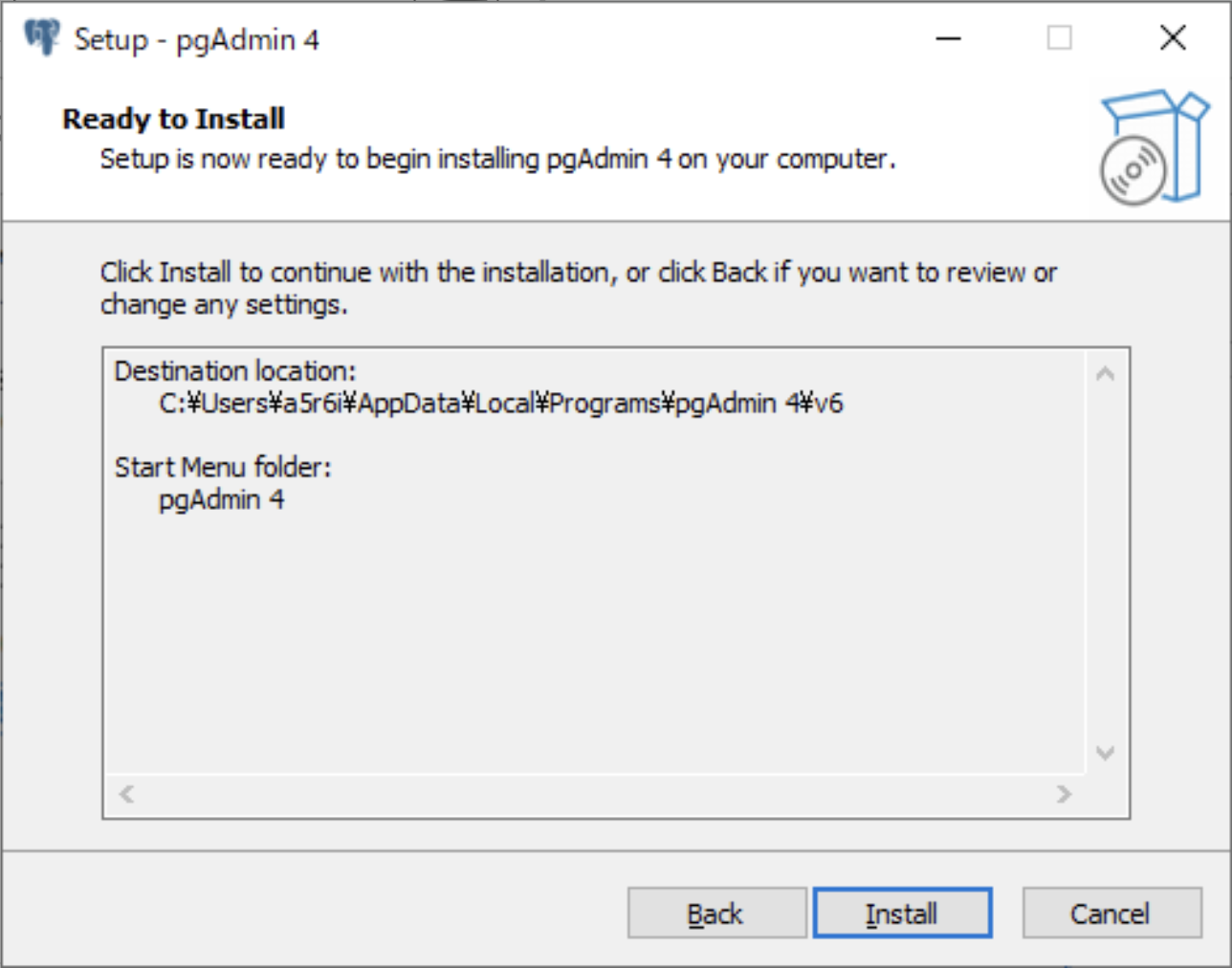The image size is (1232, 968).
Task: Click the scroll left arrow in summary box
Action: pyautogui.click(x=126, y=794)
